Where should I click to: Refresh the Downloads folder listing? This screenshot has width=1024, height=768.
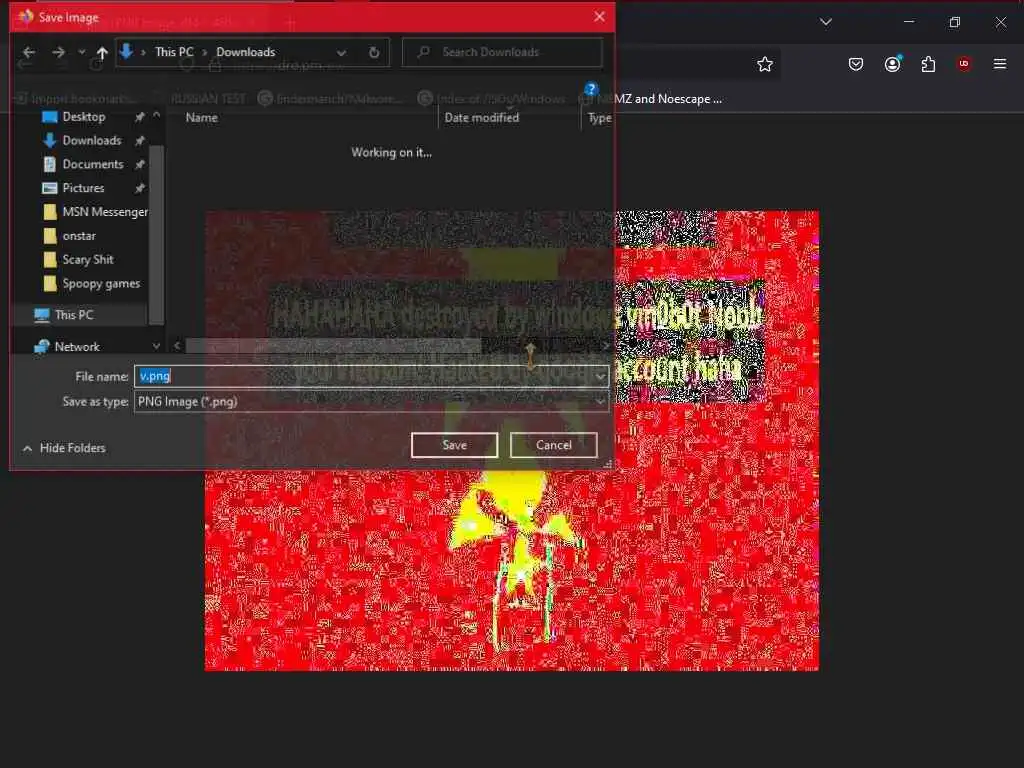point(374,52)
